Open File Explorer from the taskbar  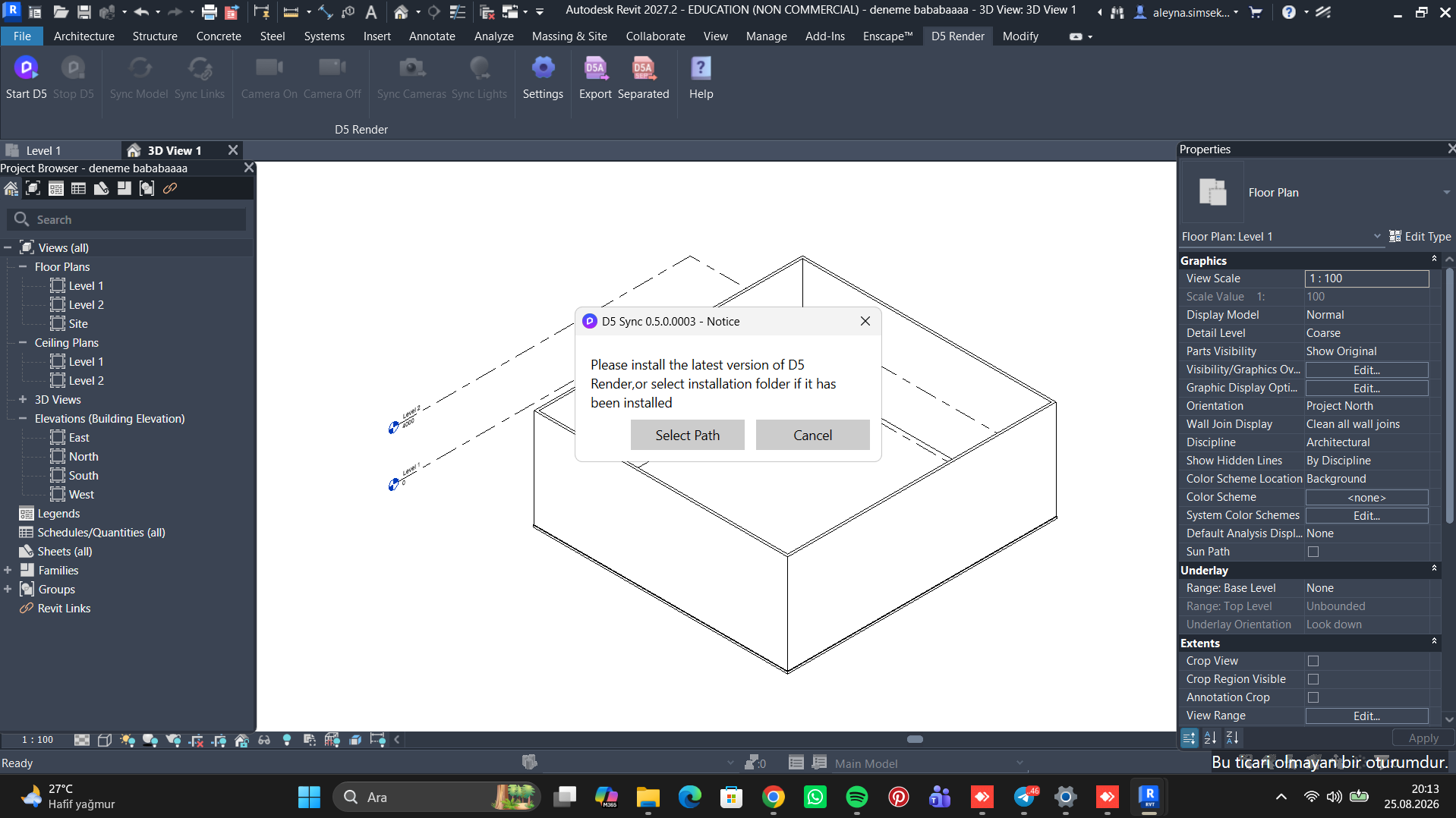(648, 797)
